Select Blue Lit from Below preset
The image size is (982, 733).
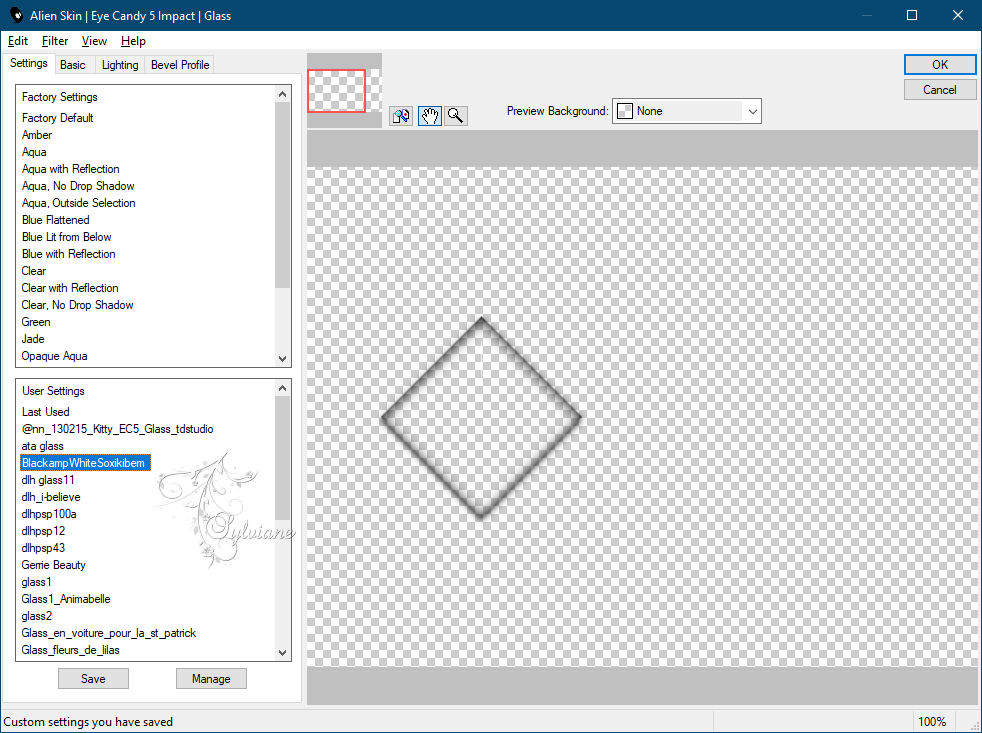[66, 236]
